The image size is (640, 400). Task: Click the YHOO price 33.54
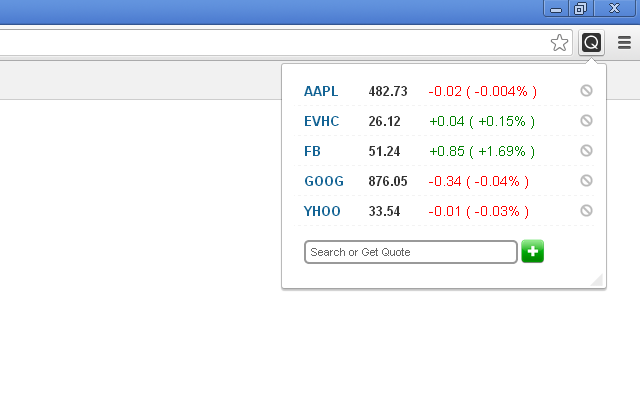384,211
